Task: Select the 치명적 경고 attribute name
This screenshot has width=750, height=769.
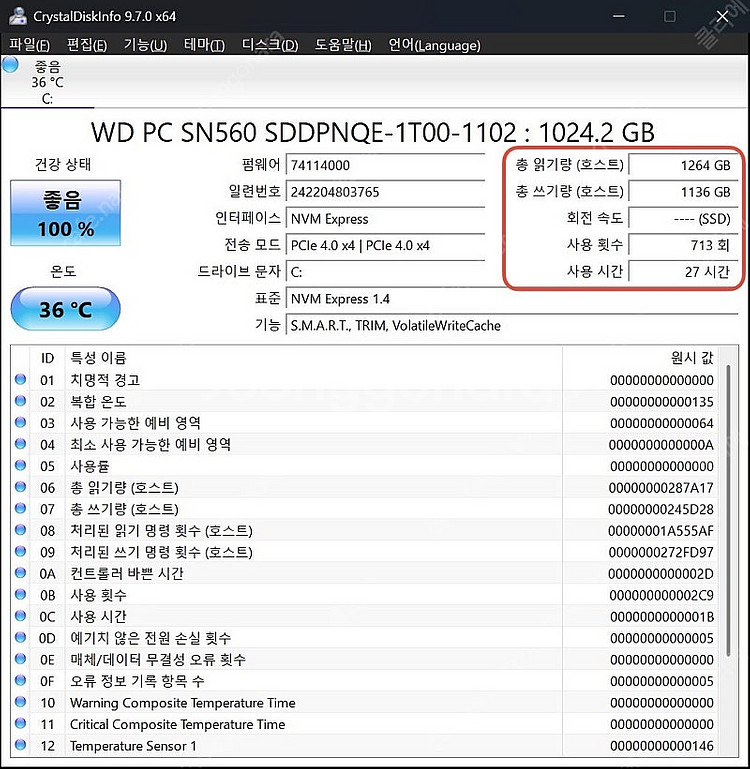Action: pyautogui.click(x=105, y=380)
